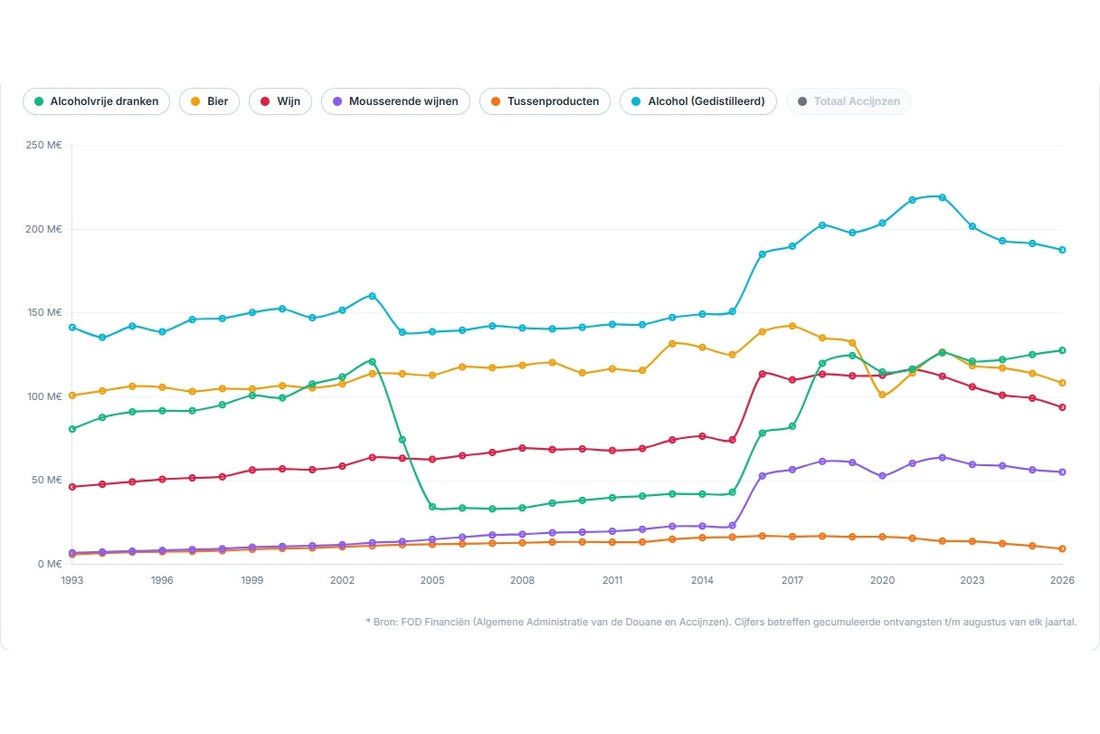Toggle the Alcoholvrije dranken legend series
1100x734 pixels.
96,101
